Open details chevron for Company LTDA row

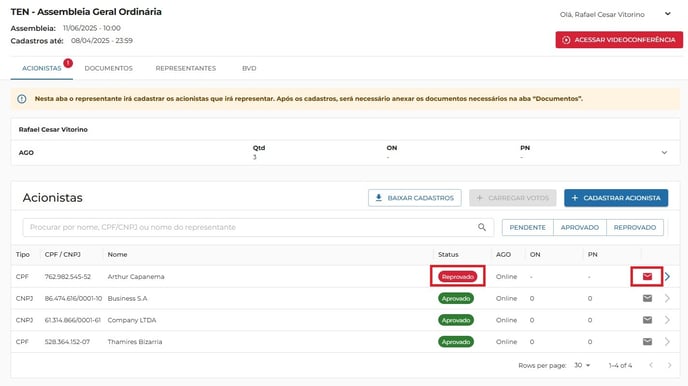coord(667,320)
